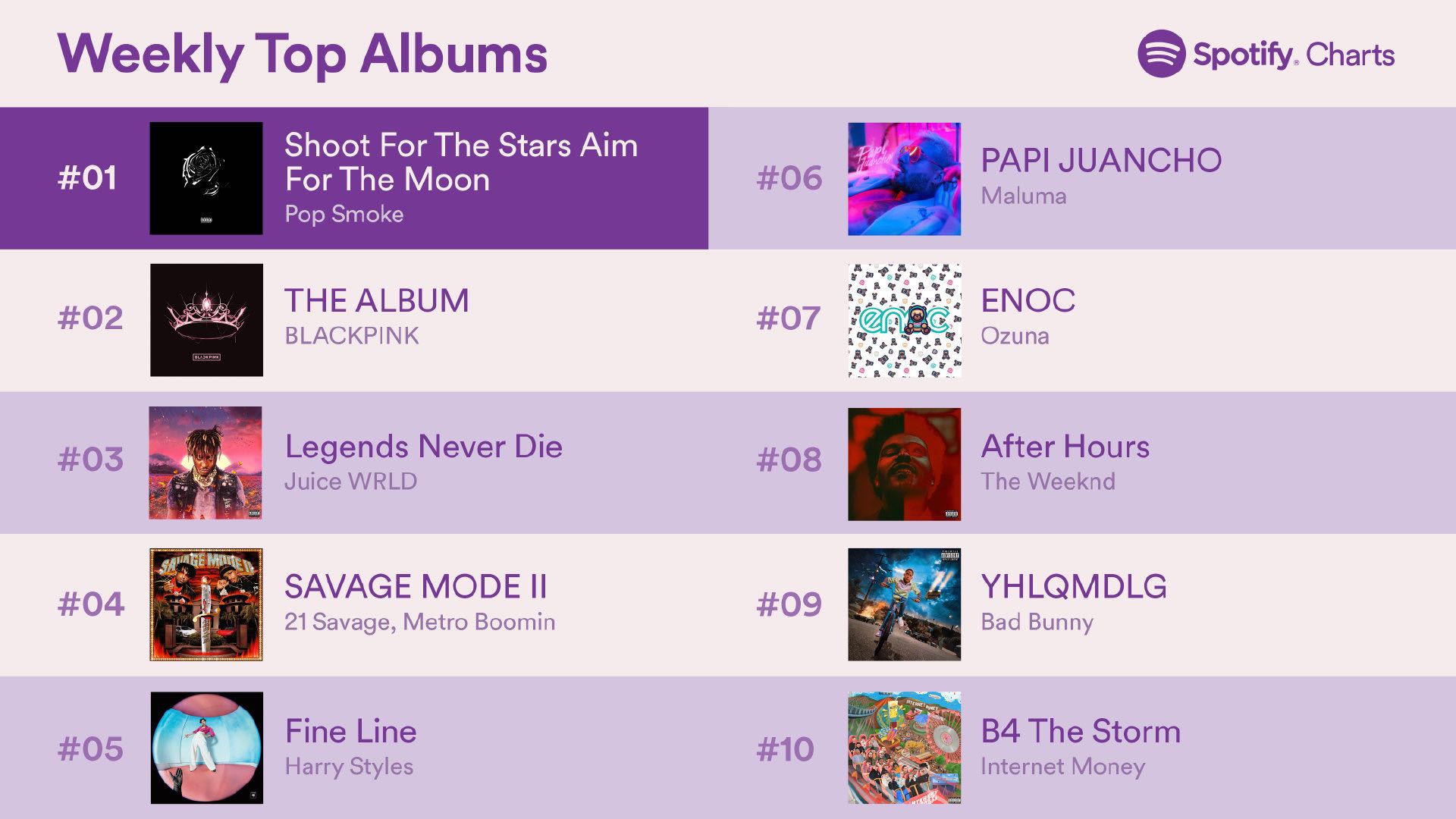Select the BLACKPINK THE ALBUM cover art

point(206,320)
